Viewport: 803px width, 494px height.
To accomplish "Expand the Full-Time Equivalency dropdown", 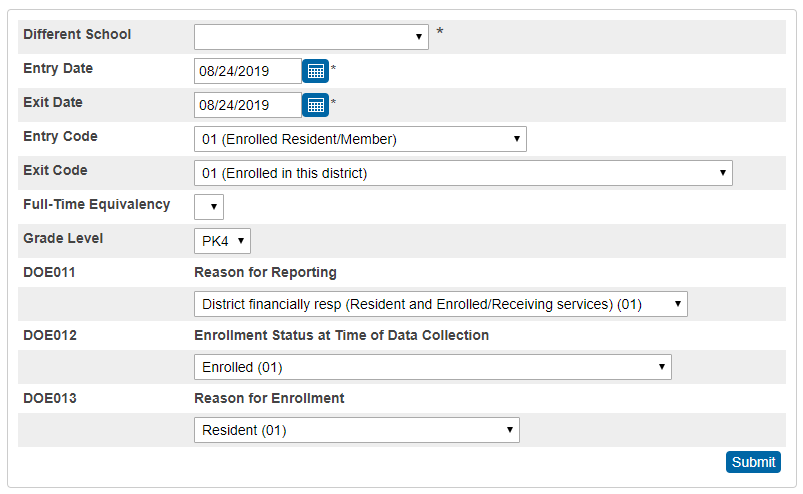I will 209,207.
